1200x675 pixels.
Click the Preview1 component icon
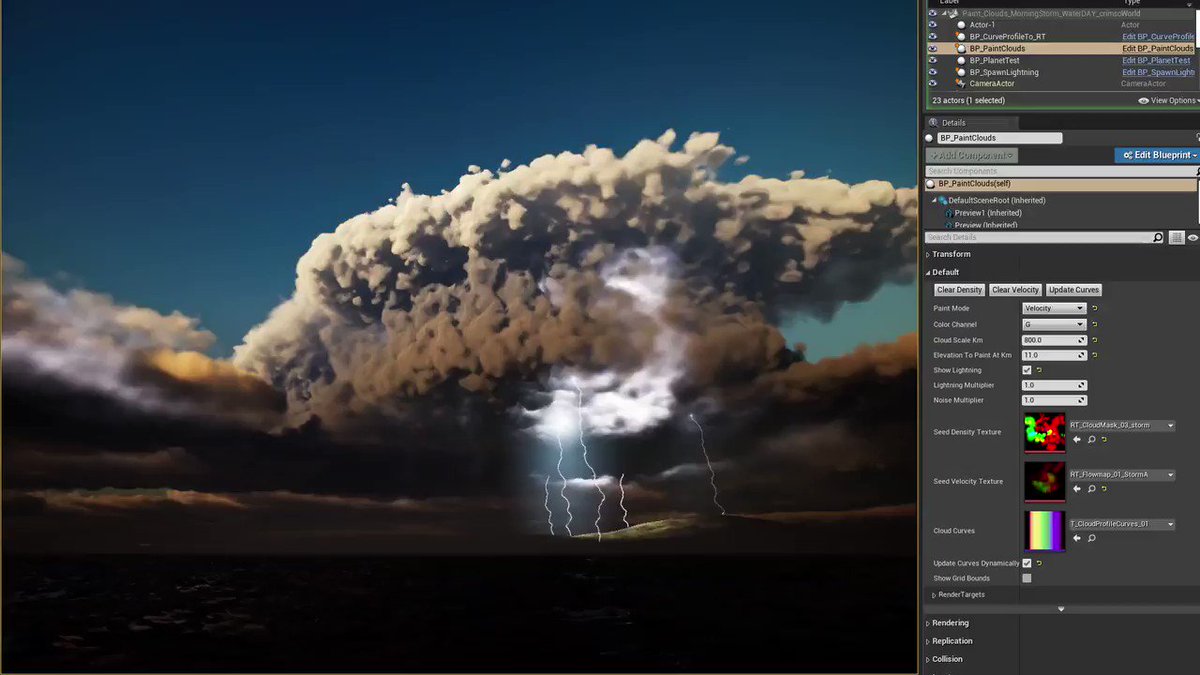tap(949, 213)
